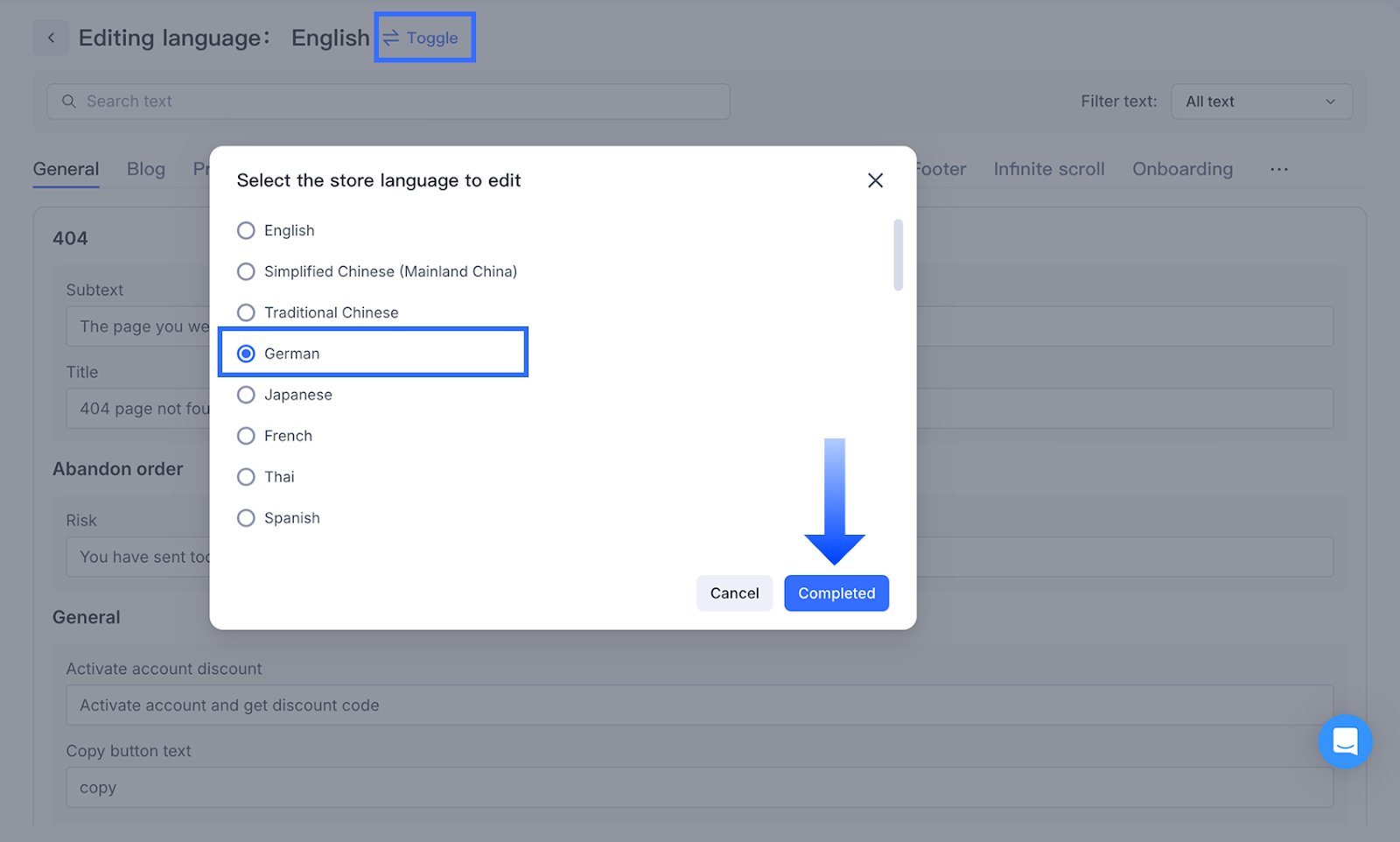Click the back arrow icon
1400x842 pixels.
click(51, 38)
